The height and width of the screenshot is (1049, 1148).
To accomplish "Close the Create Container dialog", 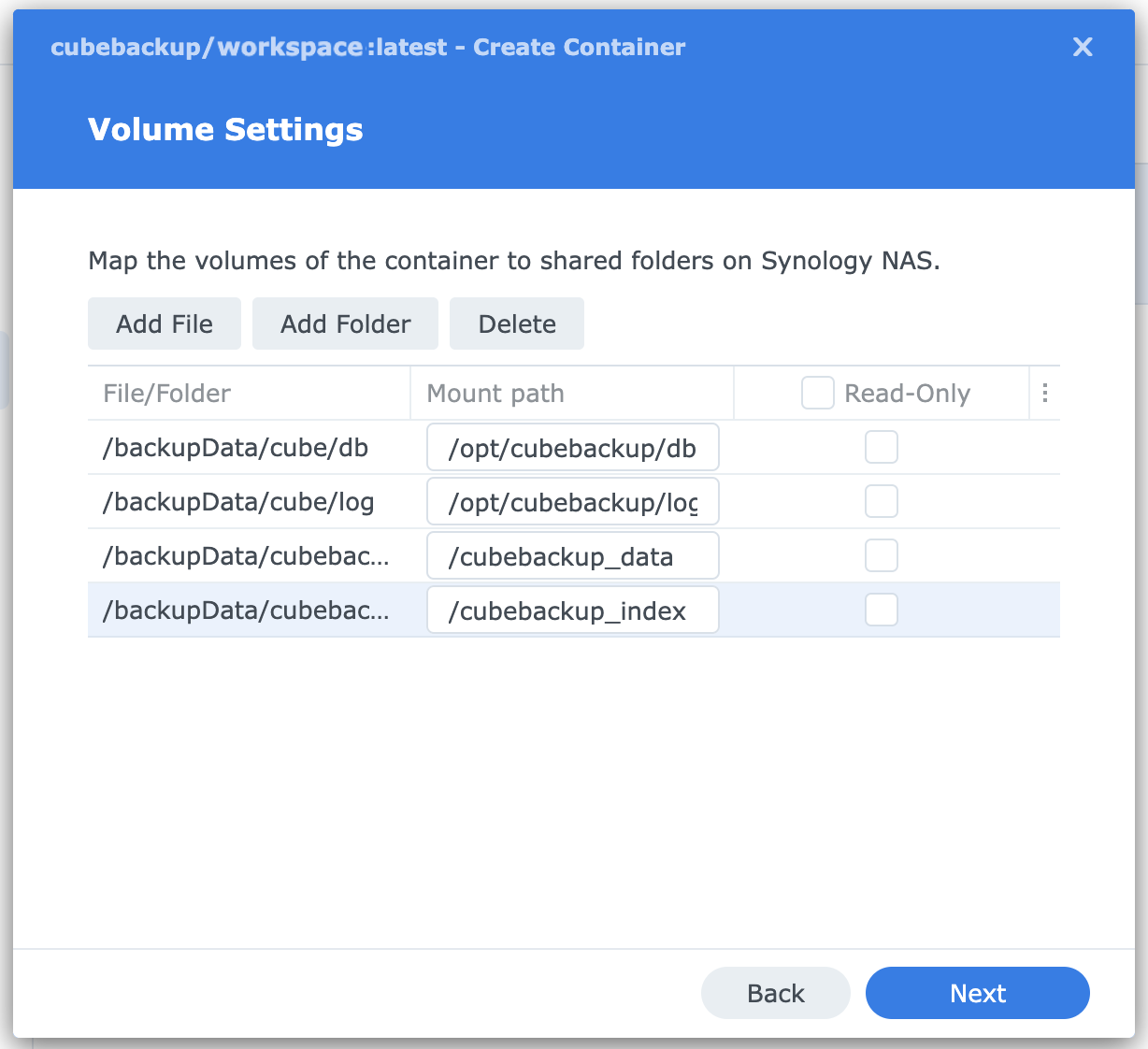I will pyautogui.click(x=1083, y=47).
